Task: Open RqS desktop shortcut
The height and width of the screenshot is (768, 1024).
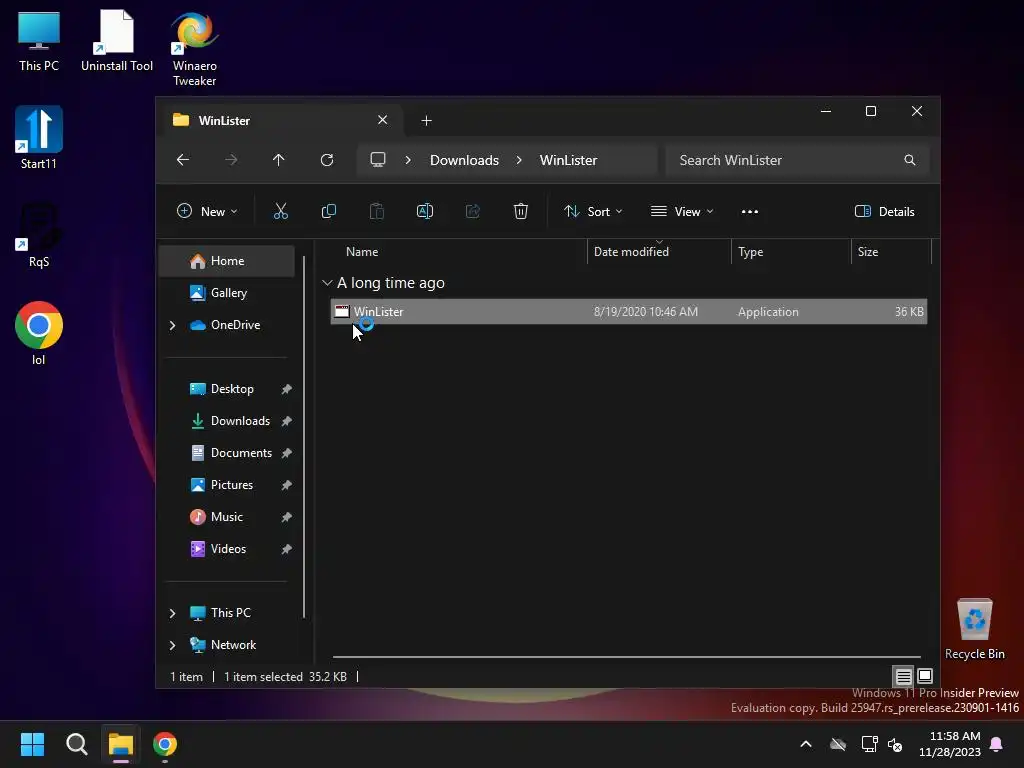Action: (x=39, y=236)
